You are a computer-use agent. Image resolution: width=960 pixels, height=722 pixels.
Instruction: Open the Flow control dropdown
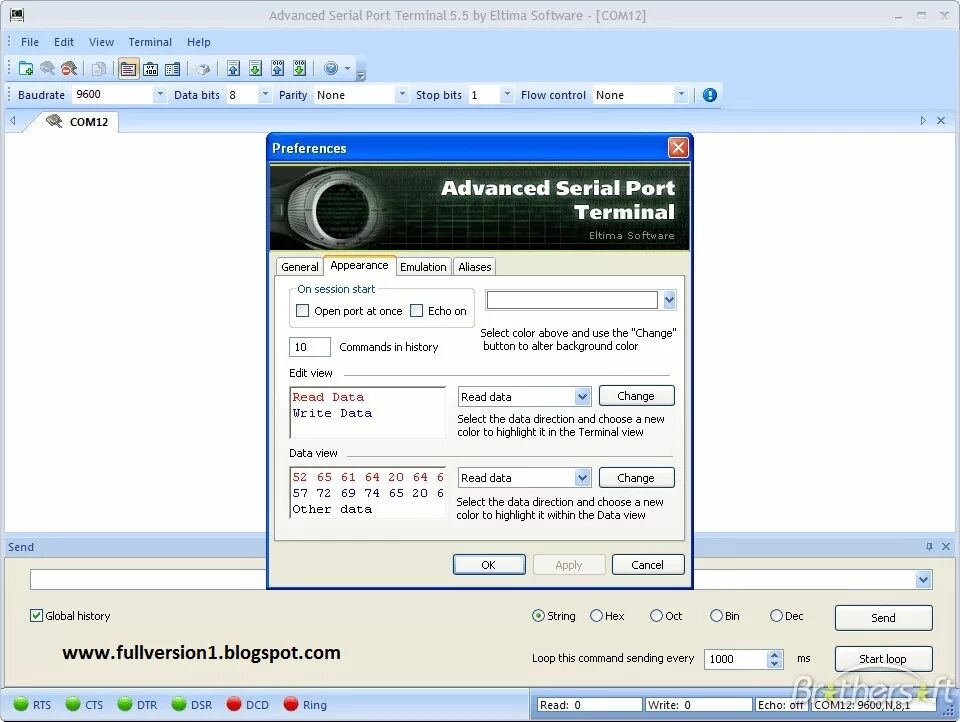(x=681, y=95)
